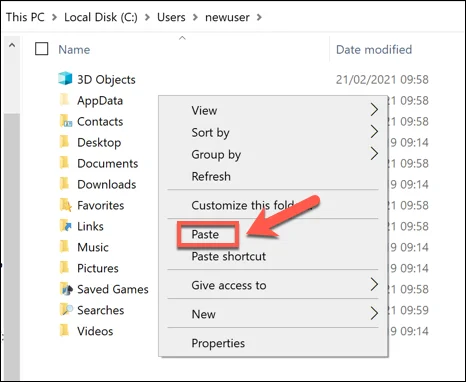Select the 3D Objects folder name

(x=106, y=79)
